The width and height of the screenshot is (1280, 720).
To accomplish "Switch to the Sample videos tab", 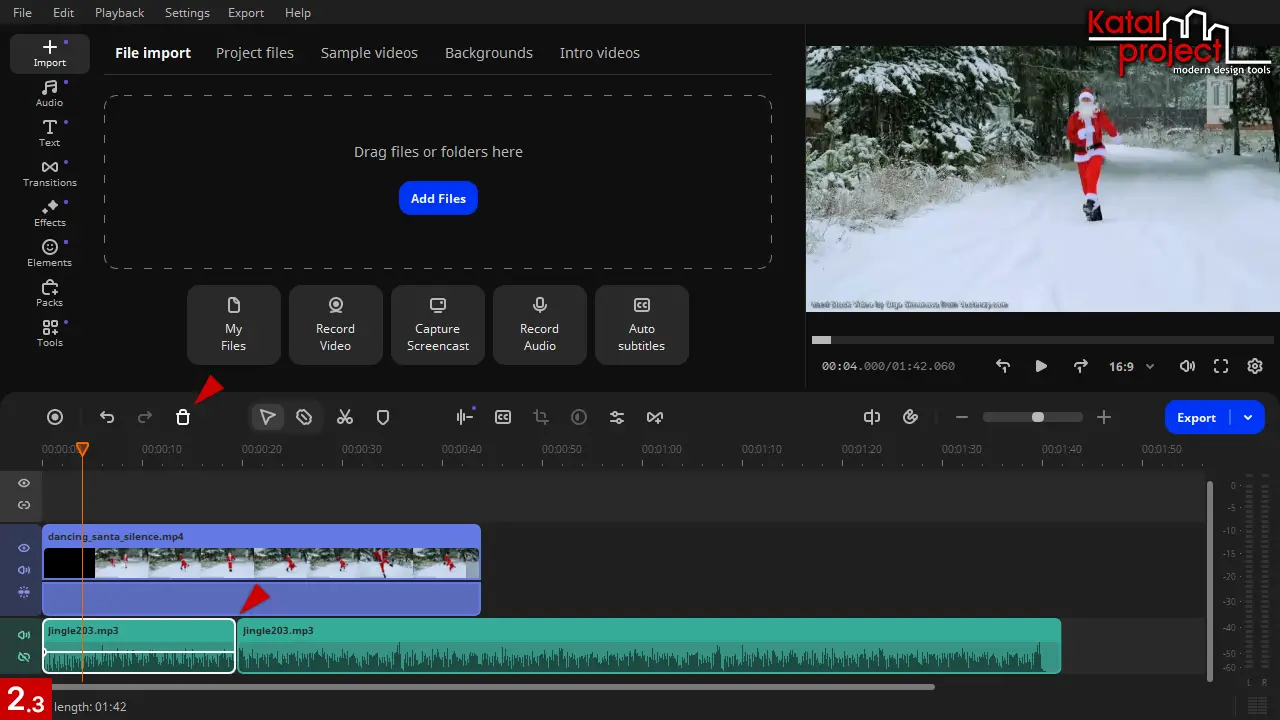I will coord(369,53).
